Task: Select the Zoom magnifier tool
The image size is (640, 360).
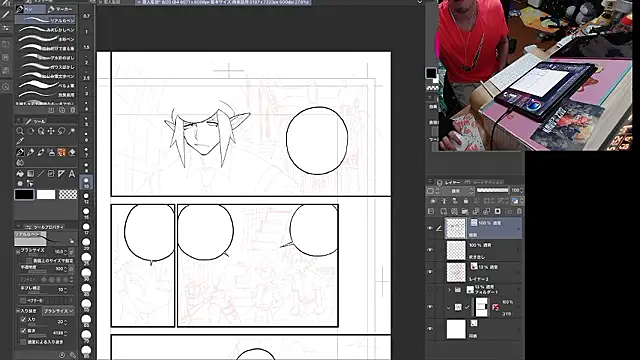Action: tap(20, 131)
